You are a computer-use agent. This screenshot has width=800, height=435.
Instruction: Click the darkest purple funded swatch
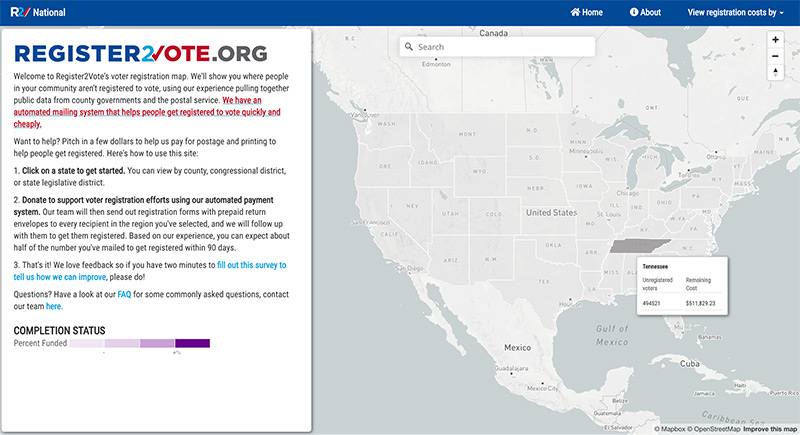click(x=192, y=343)
